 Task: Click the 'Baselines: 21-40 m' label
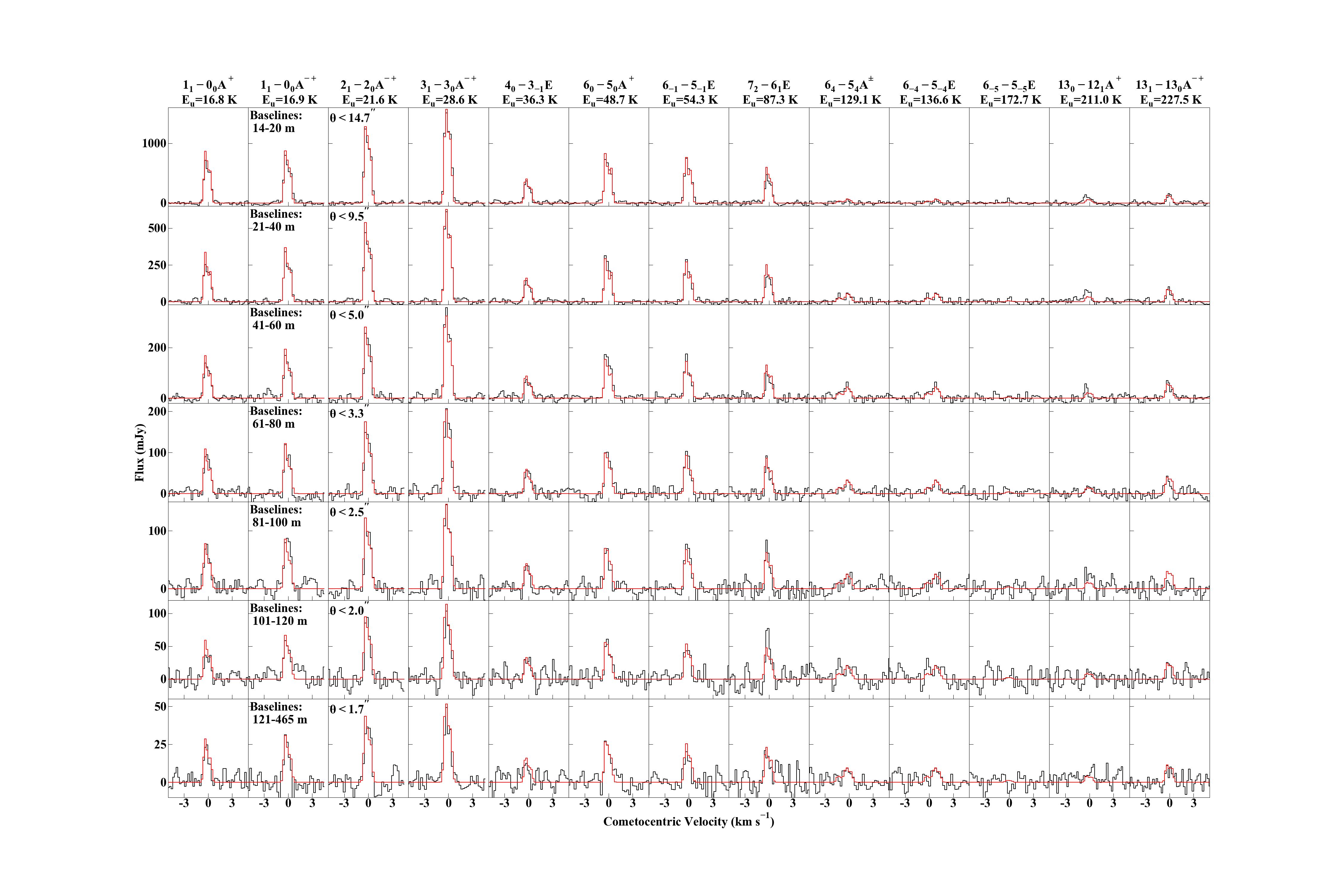click(276, 220)
